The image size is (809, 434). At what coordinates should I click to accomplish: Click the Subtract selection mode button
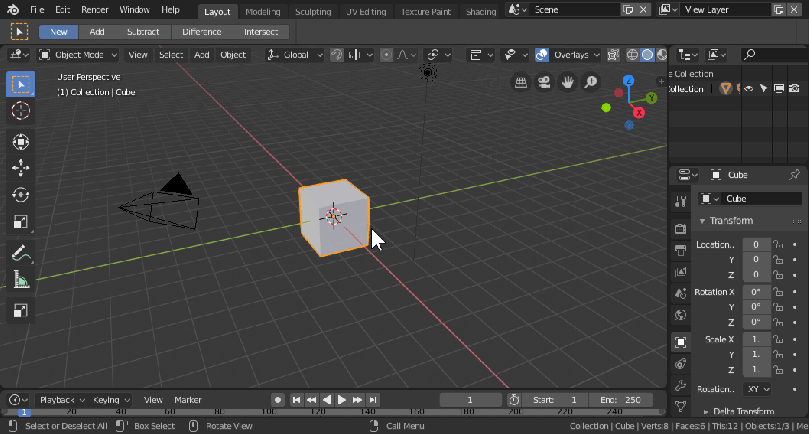click(x=142, y=31)
